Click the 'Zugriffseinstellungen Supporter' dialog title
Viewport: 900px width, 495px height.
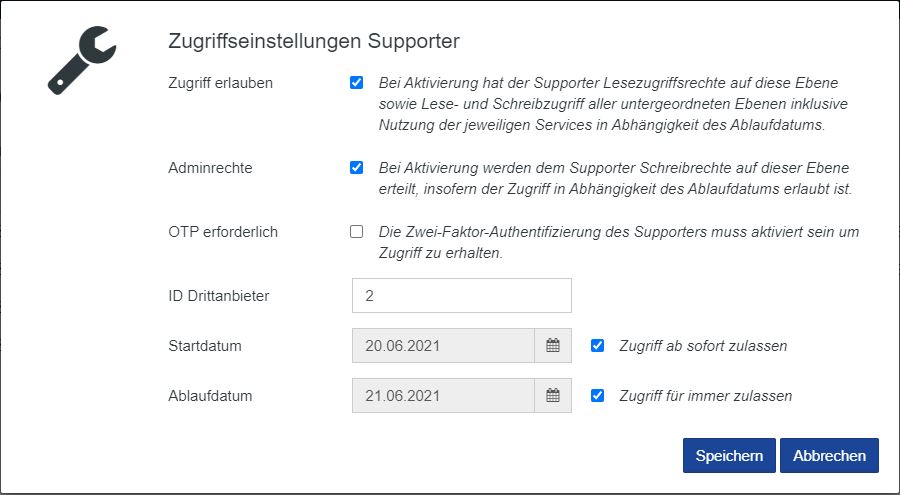coord(314,42)
